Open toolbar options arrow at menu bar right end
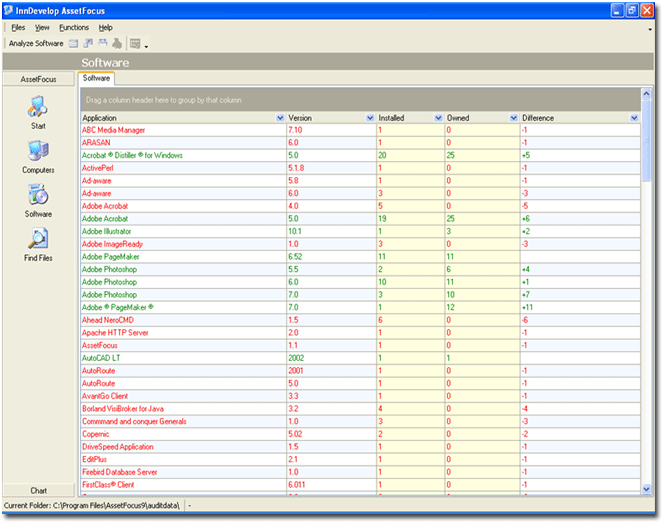 coord(650,29)
